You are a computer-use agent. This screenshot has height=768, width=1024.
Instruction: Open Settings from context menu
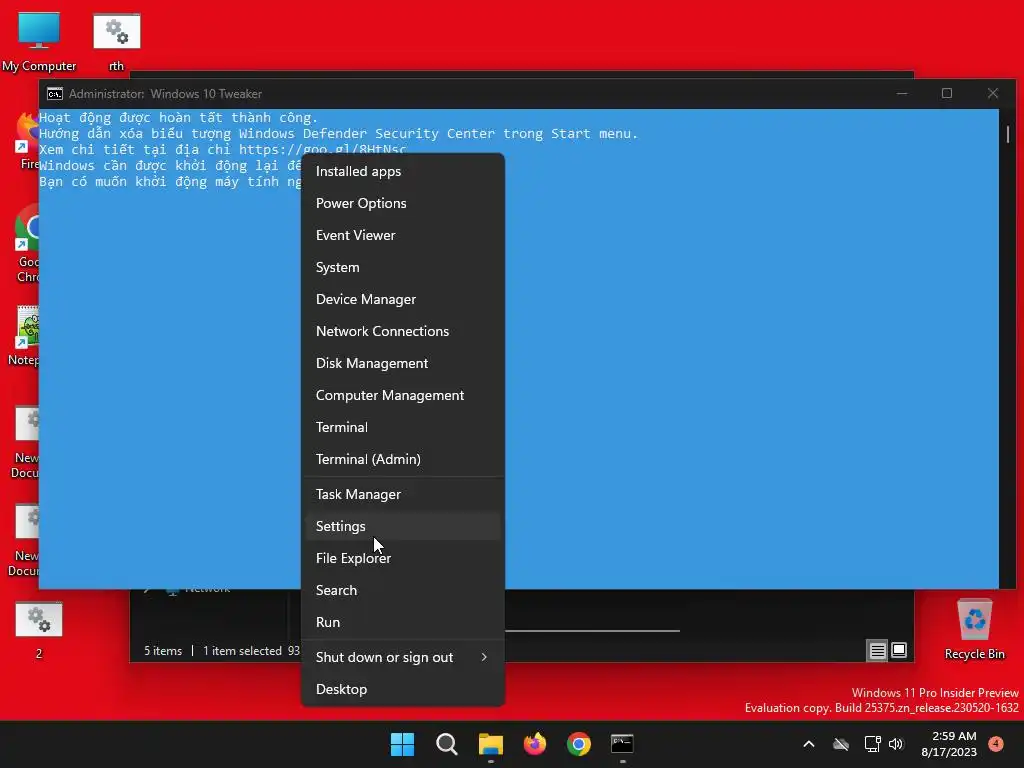(x=403, y=526)
